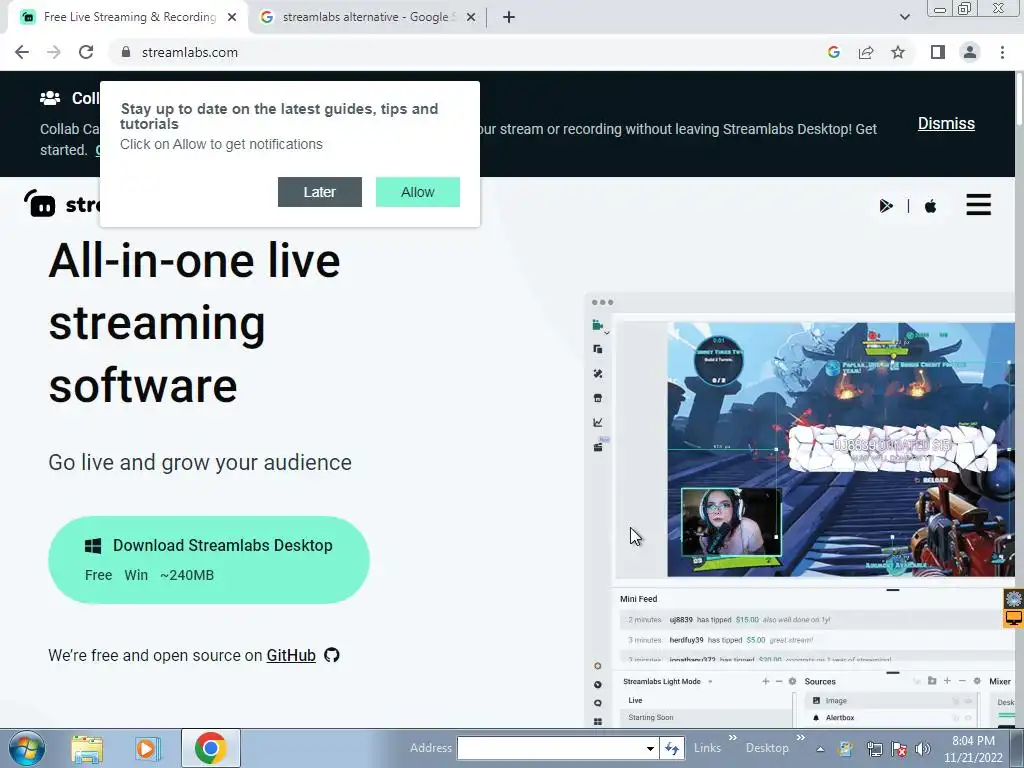Click the address bar URL streamlabs.com
Image resolution: width=1024 pixels, height=768 pixels.
189,52
